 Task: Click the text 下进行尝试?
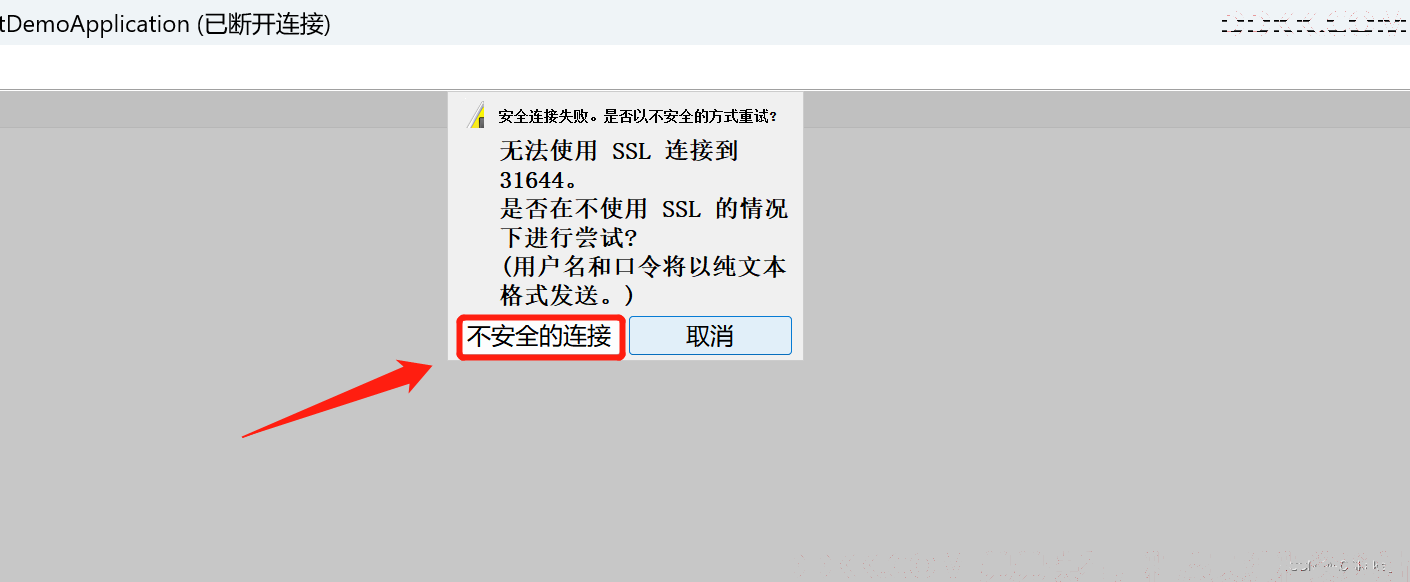569,238
